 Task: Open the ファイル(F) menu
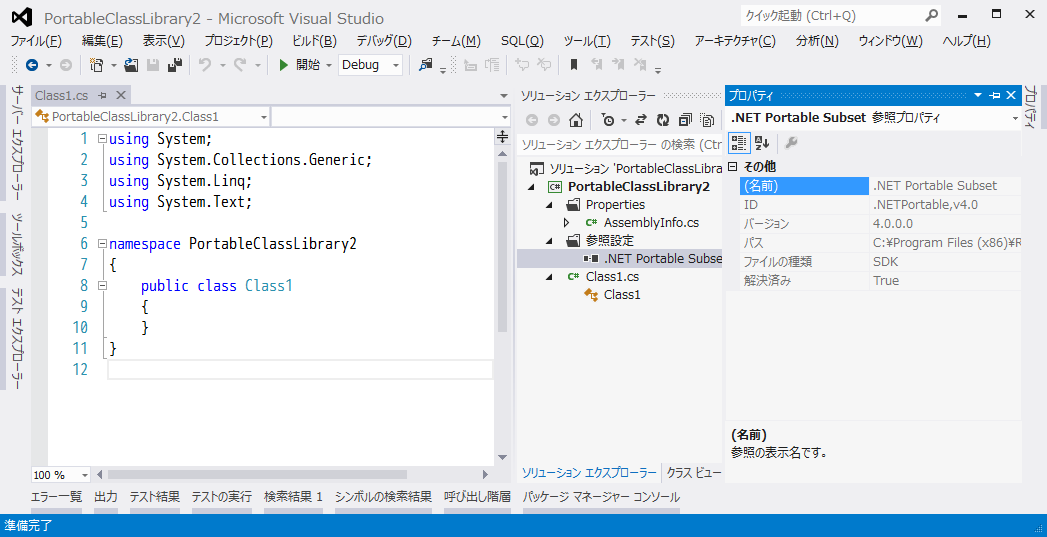tap(36, 41)
